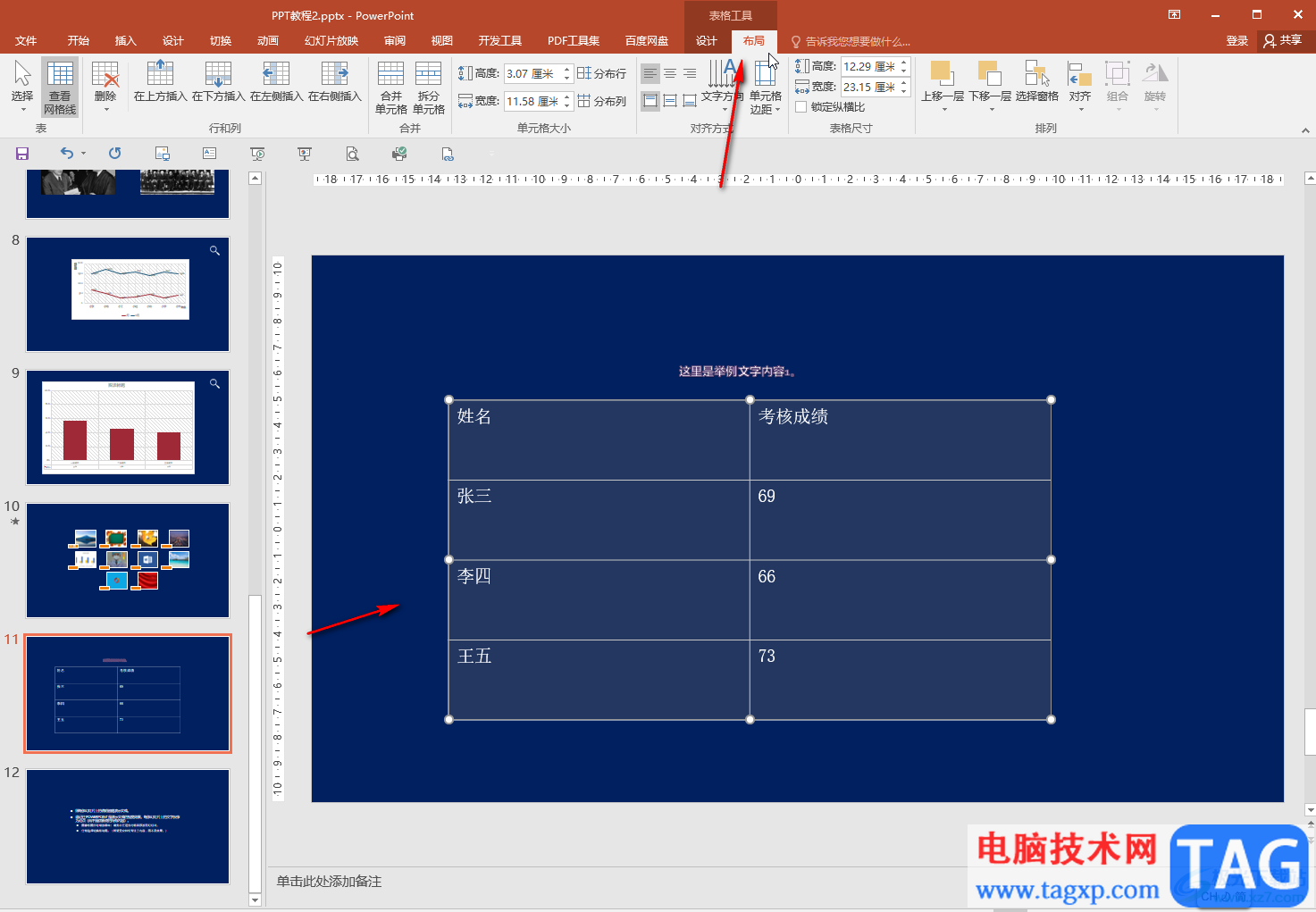This screenshot has height=912, width=1316.
Task: Click the 共享 share button
Action: pos(1284,41)
